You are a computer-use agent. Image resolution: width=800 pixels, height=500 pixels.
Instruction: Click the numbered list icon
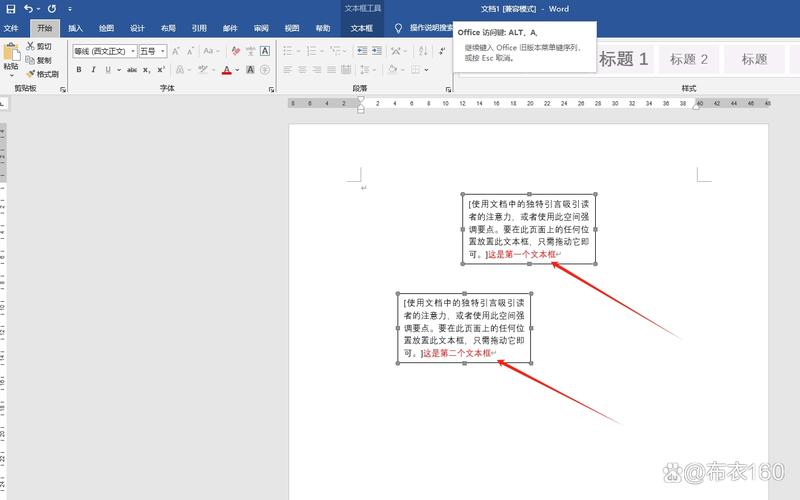tap(312, 51)
